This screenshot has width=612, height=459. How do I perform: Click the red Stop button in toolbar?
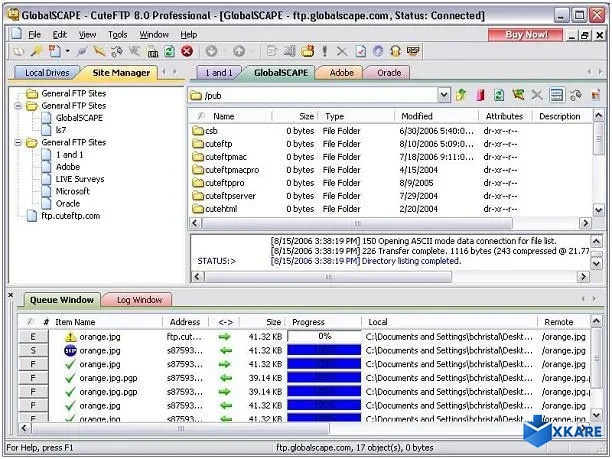click(x=187, y=51)
